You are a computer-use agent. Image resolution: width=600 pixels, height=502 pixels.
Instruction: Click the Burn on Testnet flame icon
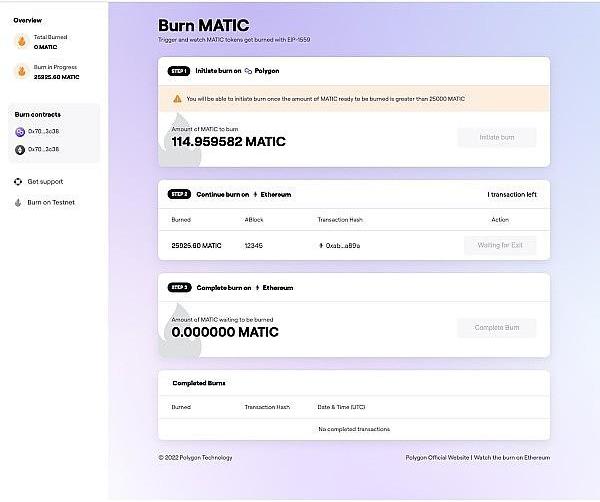pos(18,202)
